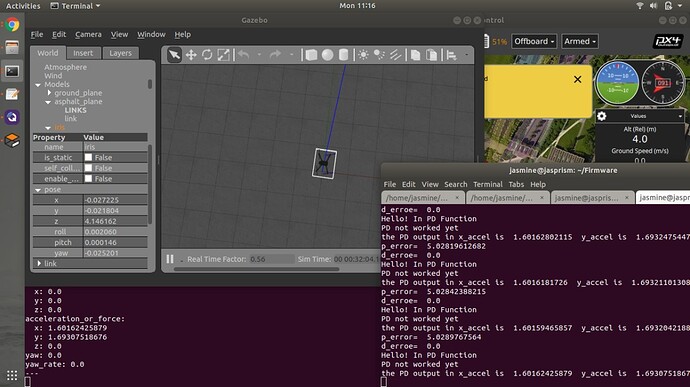Select Wind in the world tree
The image size is (690, 387).
(x=53, y=76)
